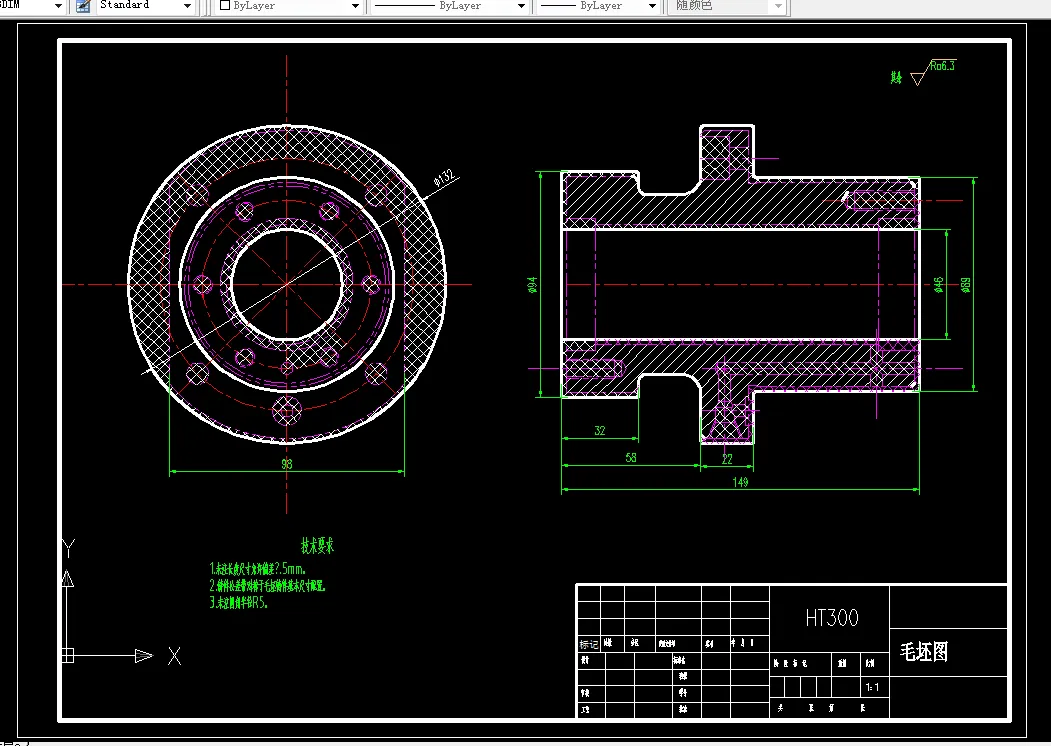This screenshot has width=1051, height=746.
Task: Select the 22 flange width dimension
Action: [x=727, y=459]
